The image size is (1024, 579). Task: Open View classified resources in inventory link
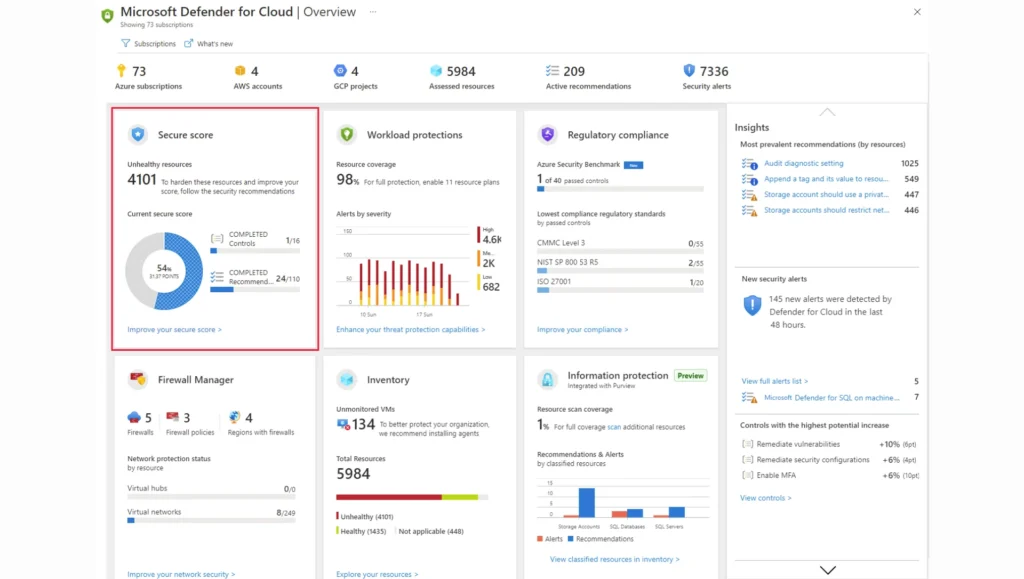point(615,559)
